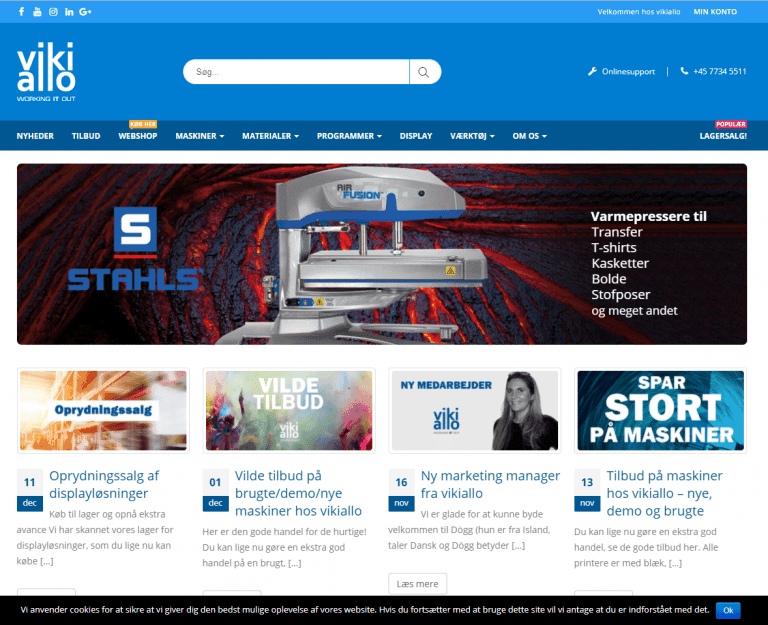Go to the NYHEDER menu item

pos(35,136)
